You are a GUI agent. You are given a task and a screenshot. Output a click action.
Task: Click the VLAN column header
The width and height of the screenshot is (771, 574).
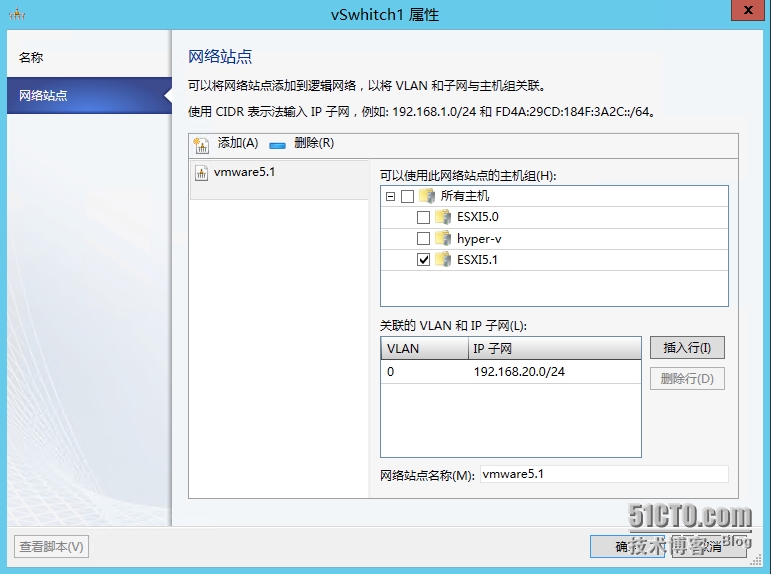(424, 349)
